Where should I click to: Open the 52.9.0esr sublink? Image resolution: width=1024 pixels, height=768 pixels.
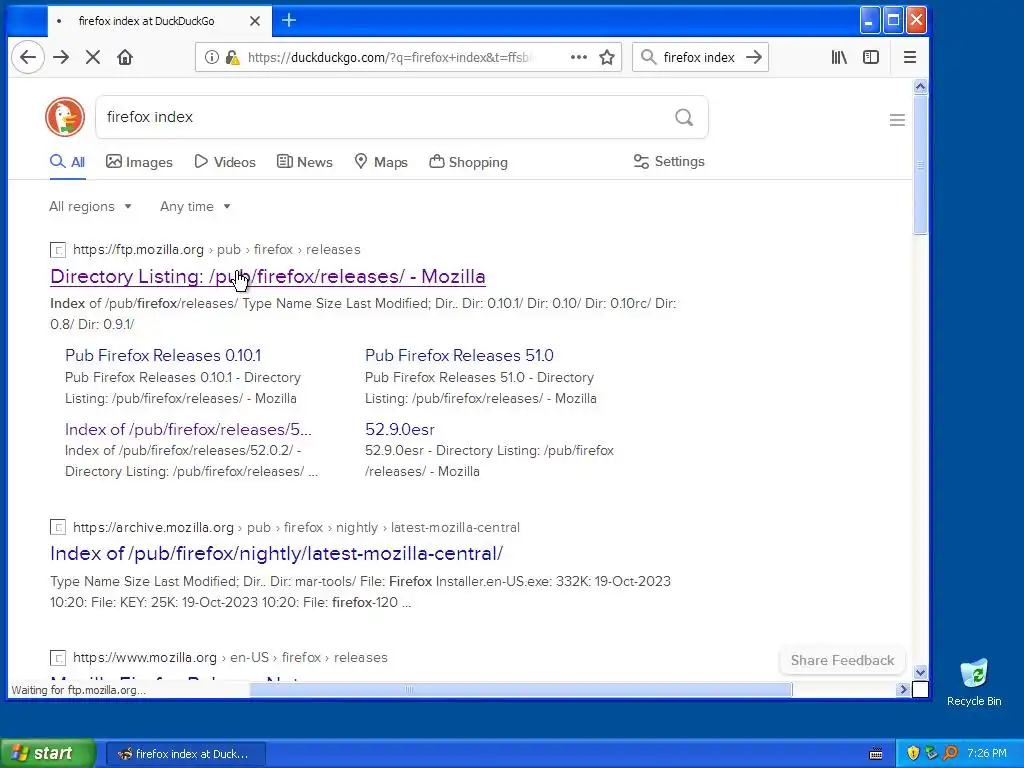click(400, 429)
